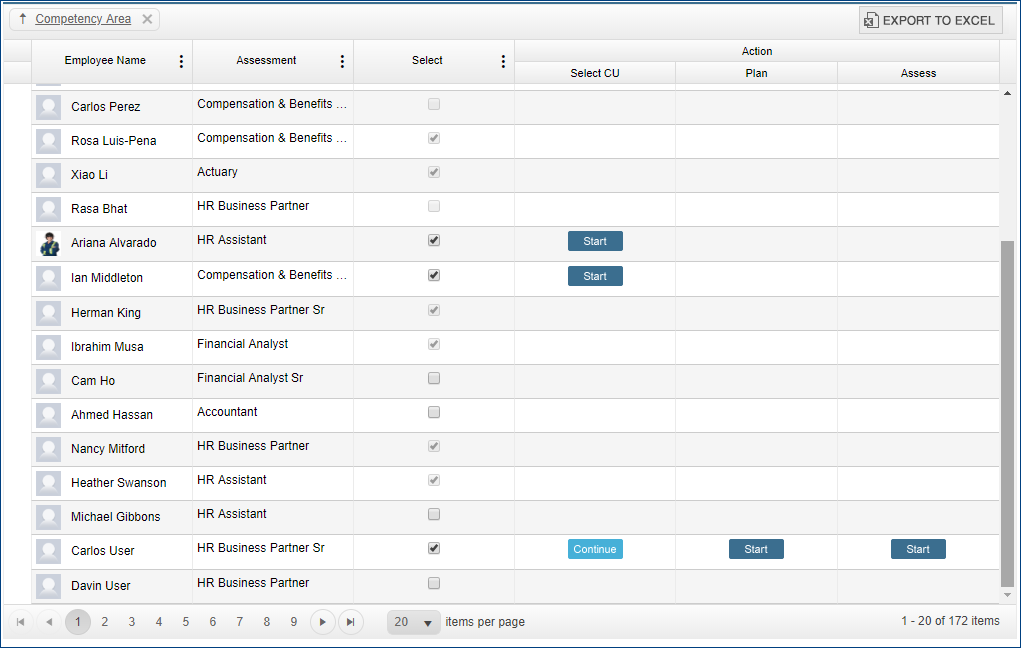Click Ariana Alvarado's profile photo
The height and width of the screenshot is (648, 1021).
tap(48, 243)
